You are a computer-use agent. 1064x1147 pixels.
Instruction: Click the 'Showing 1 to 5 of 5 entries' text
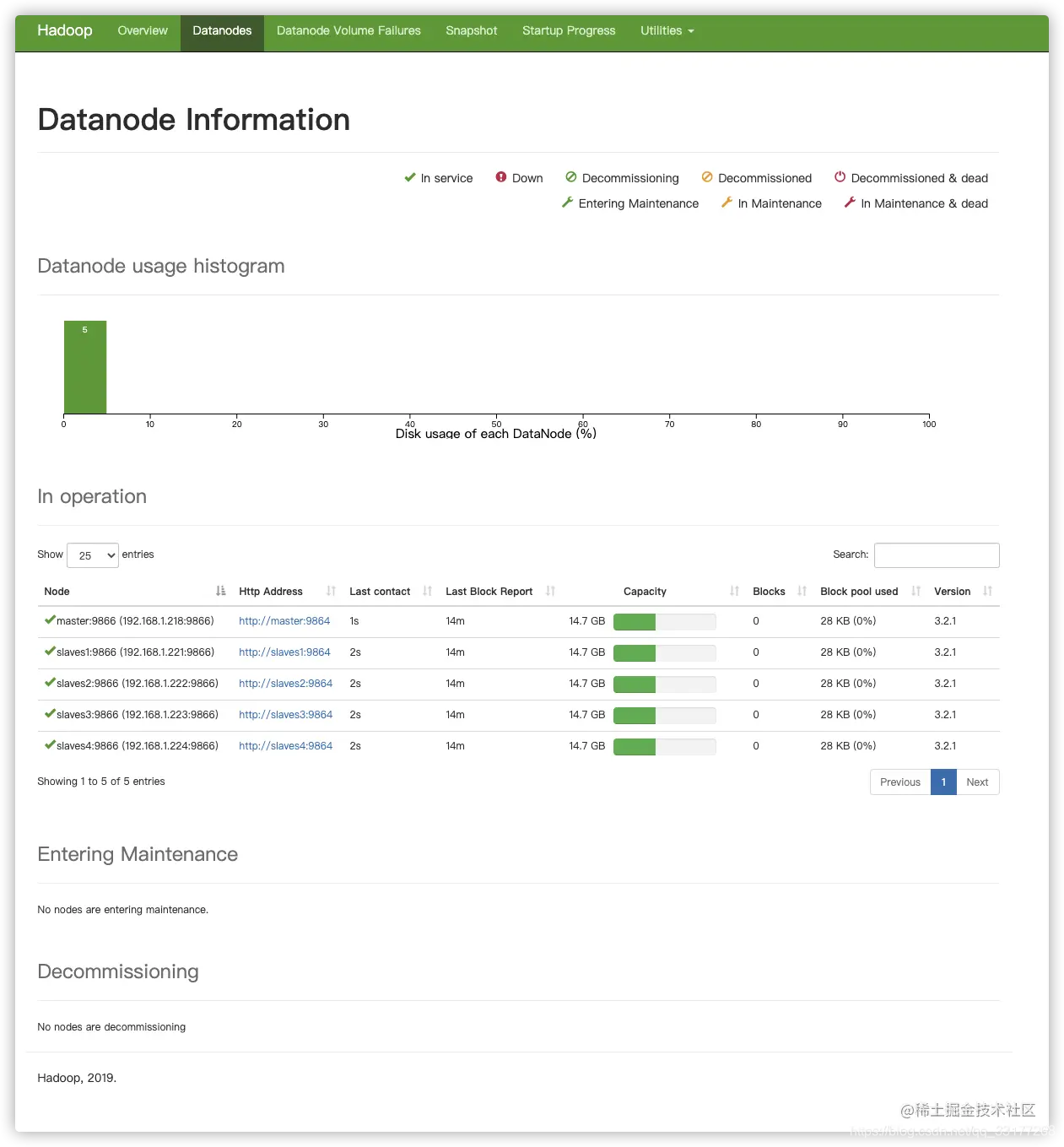coord(101,782)
